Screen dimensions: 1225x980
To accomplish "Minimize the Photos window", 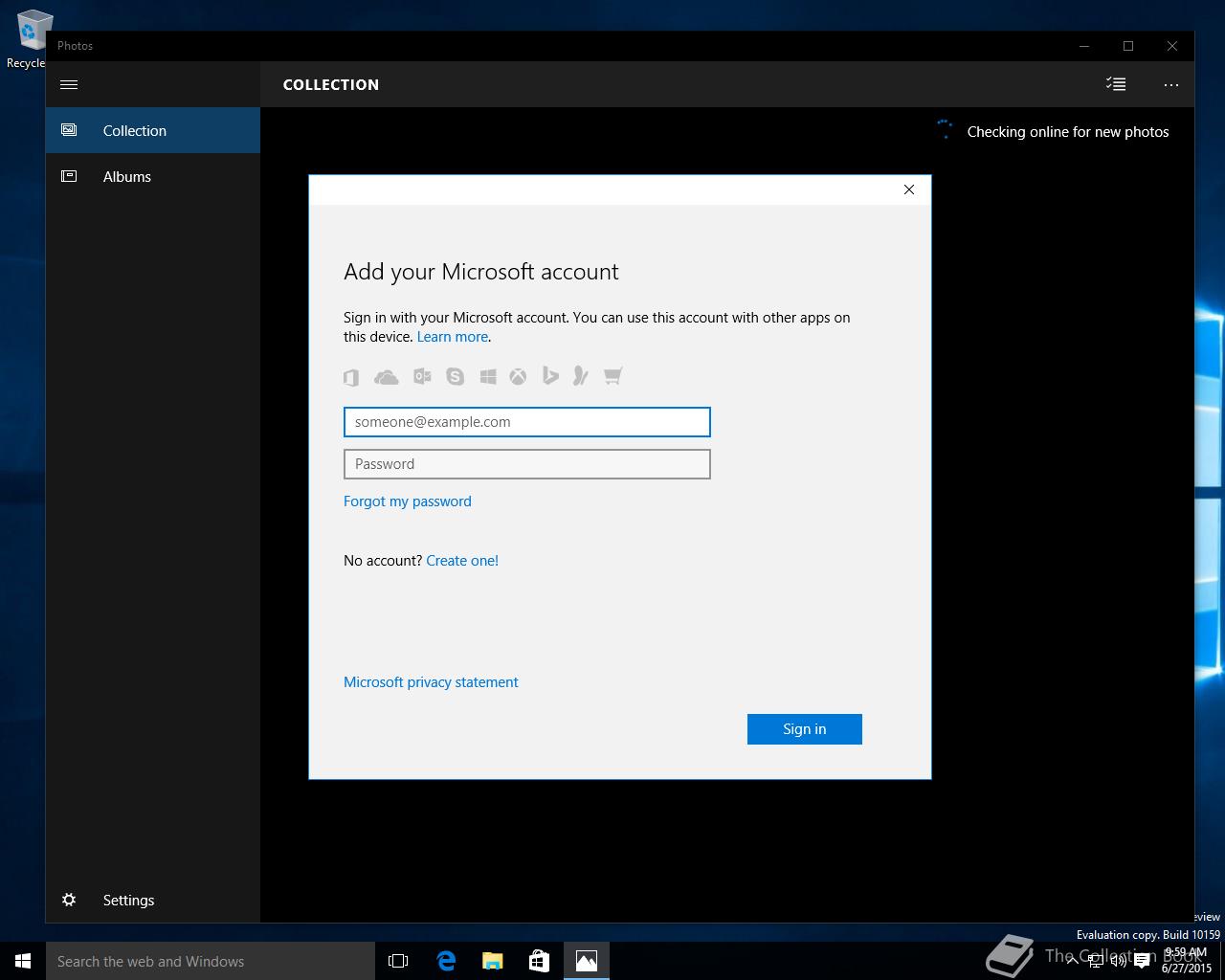I will tap(1084, 46).
